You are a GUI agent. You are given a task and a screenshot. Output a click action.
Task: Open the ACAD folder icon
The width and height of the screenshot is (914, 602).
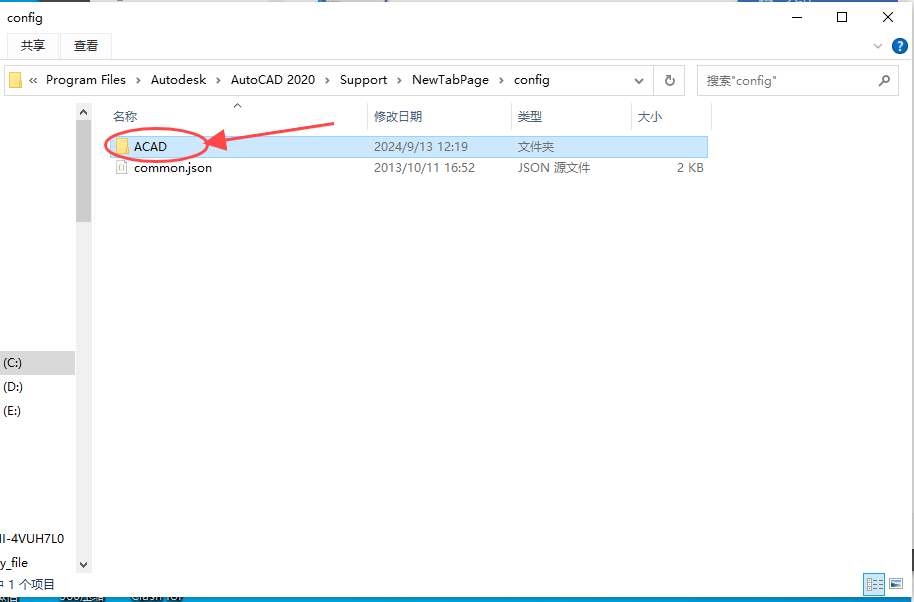[122, 147]
